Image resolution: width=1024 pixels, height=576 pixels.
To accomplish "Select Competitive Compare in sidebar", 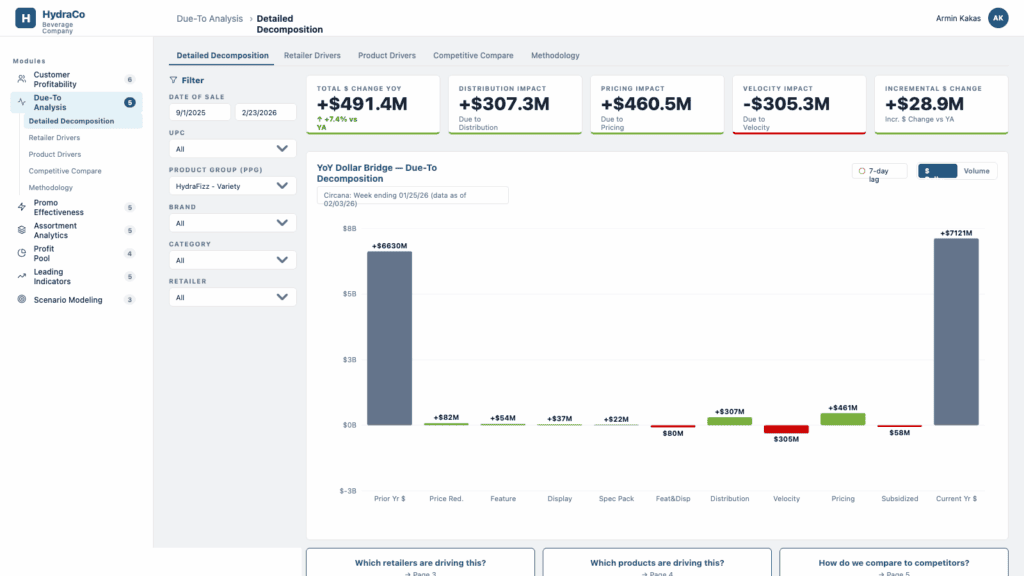I will click(x=83, y=171).
